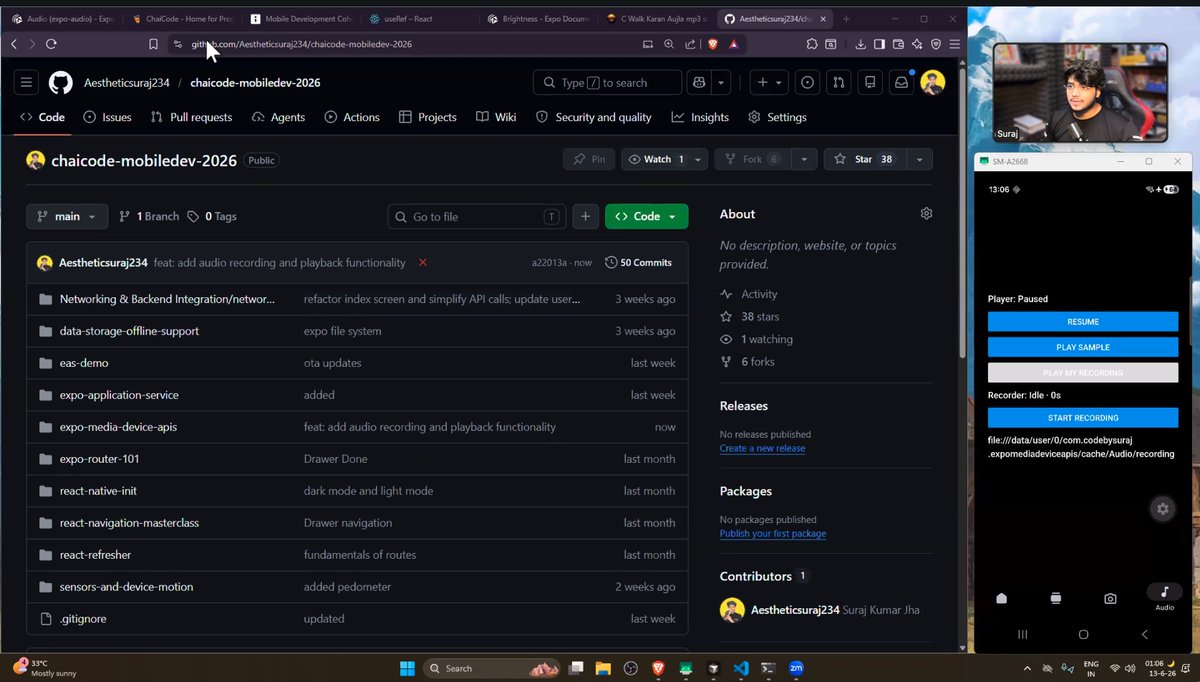Go back with the browser back arrow
The width and height of the screenshot is (1200, 682).
pos(13,44)
